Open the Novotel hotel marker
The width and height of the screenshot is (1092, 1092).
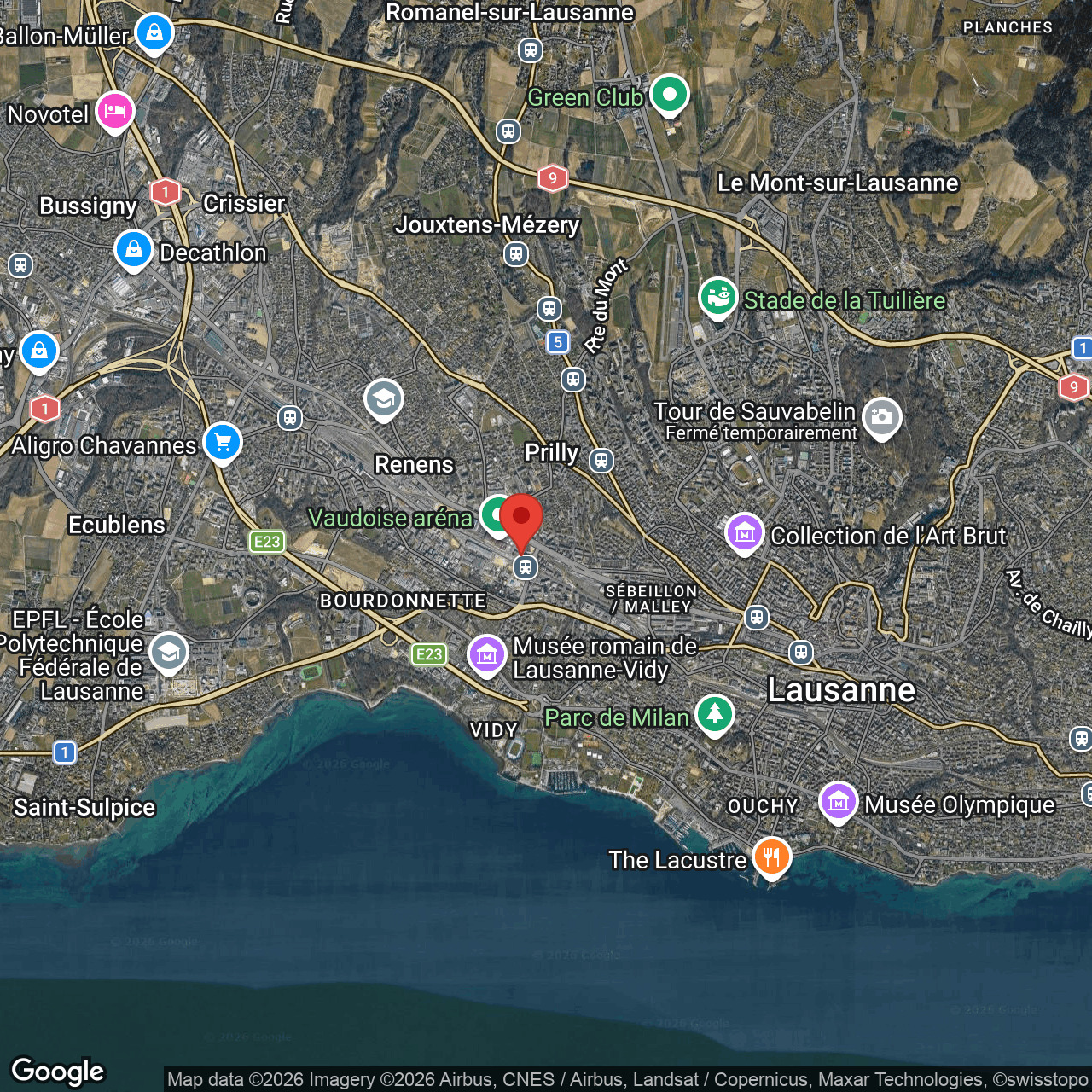click(x=114, y=111)
